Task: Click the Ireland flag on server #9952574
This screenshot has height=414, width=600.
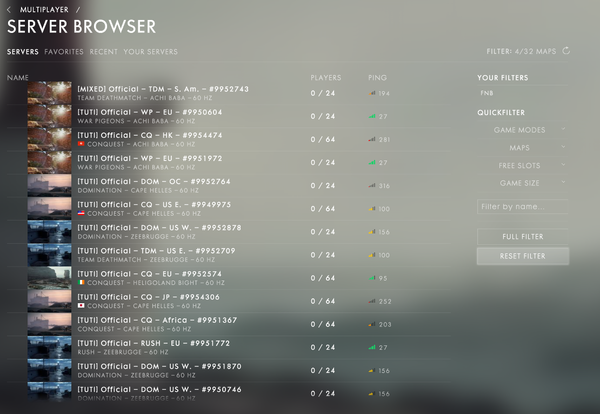Action: click(x=81, y=283)
